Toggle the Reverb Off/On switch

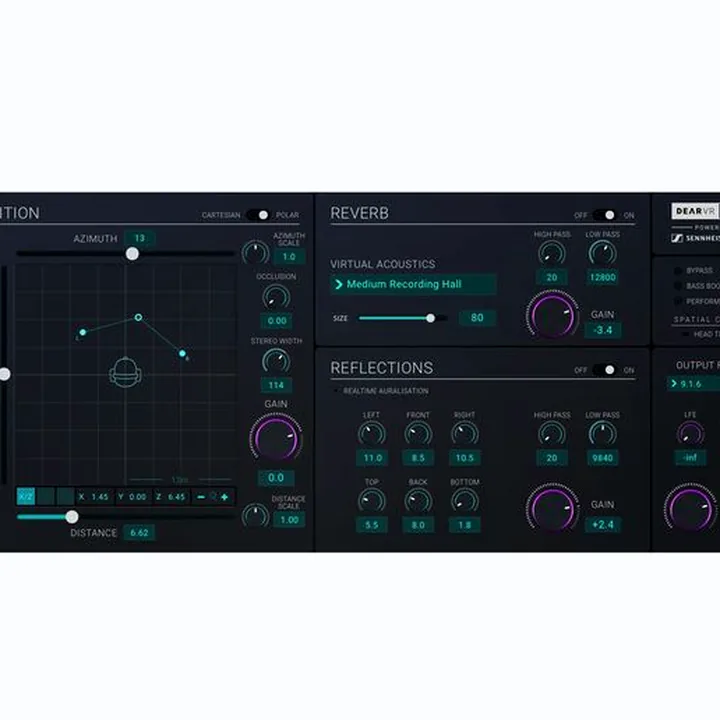click(x=604, y=215)
